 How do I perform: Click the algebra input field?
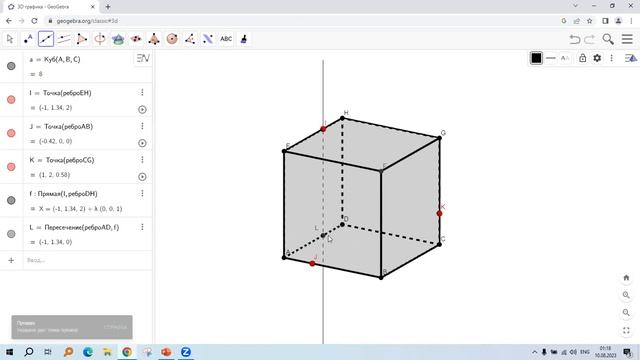coord(87,260)
